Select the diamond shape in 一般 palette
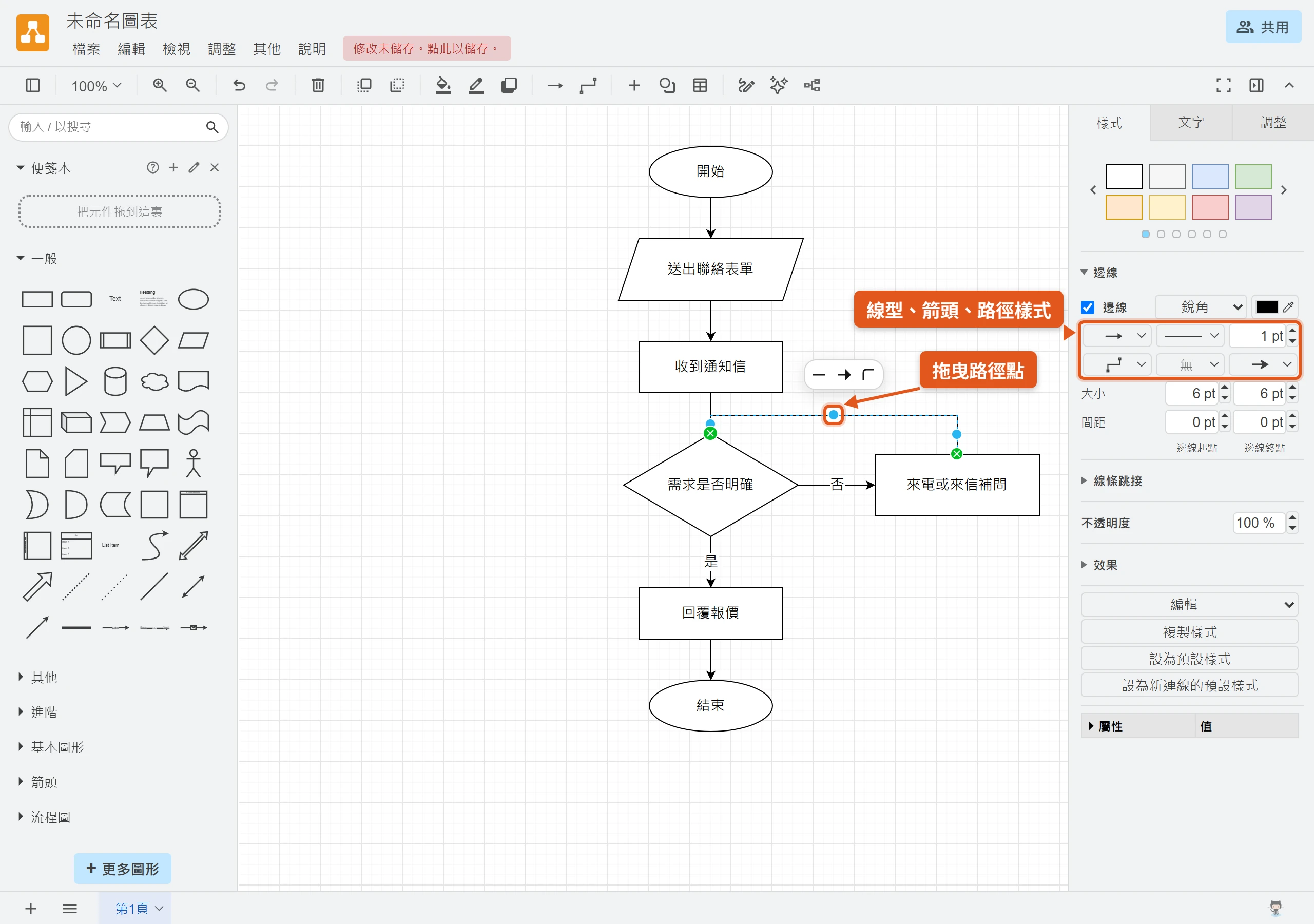The height and width of the screenshot is (924, 1314). (154, 341)
